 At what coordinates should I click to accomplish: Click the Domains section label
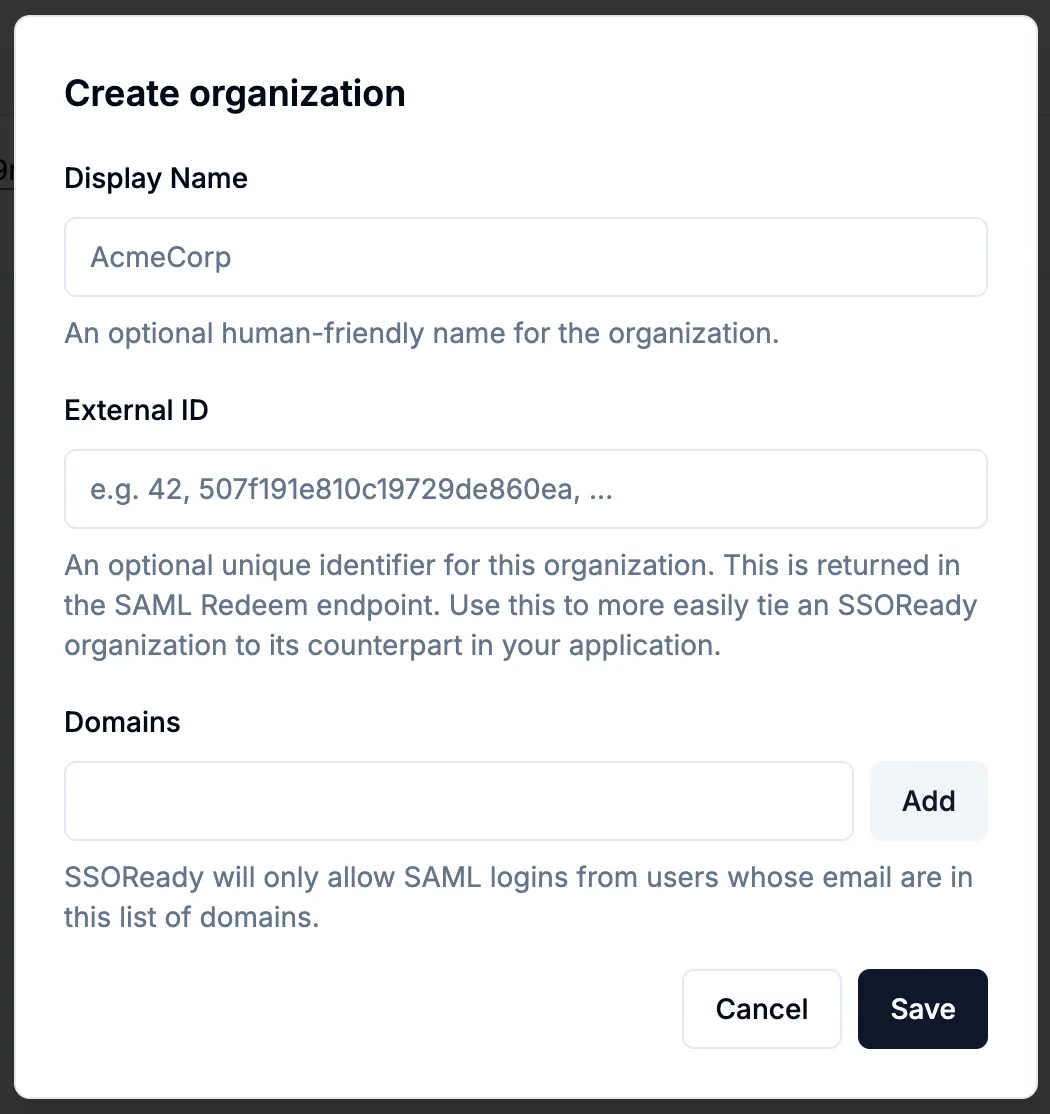tap(121, 722)
